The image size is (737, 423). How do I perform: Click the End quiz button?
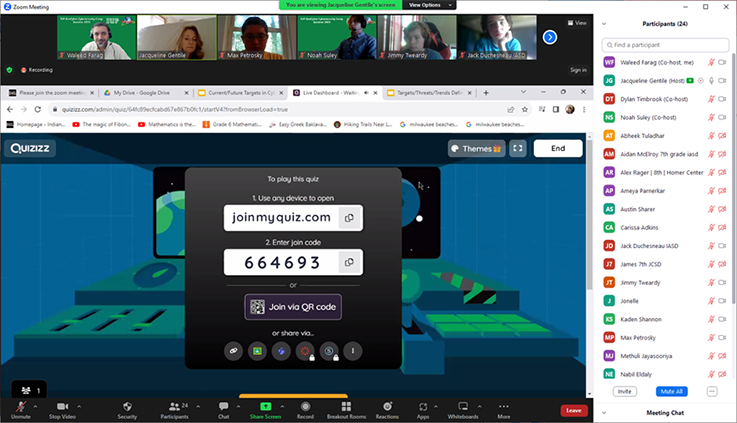click(x=558, y=149)
